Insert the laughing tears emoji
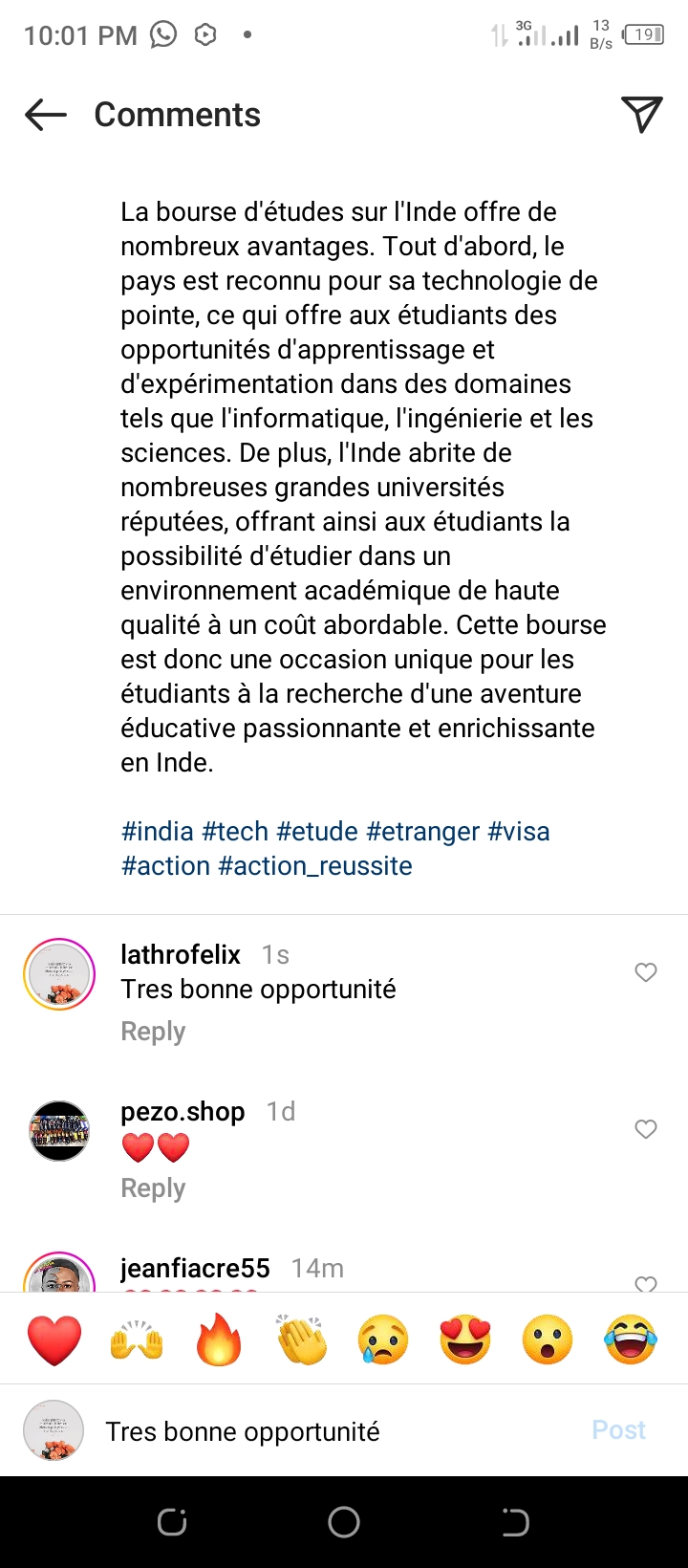Screen dimensions: 688x1568 (x=631, y=1339)
